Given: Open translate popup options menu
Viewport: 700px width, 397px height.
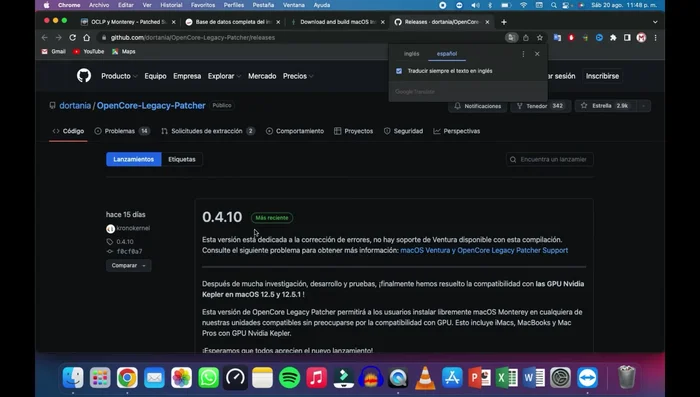Looking at the screenshot, I should pyautogui.click(x=523, y=54).
